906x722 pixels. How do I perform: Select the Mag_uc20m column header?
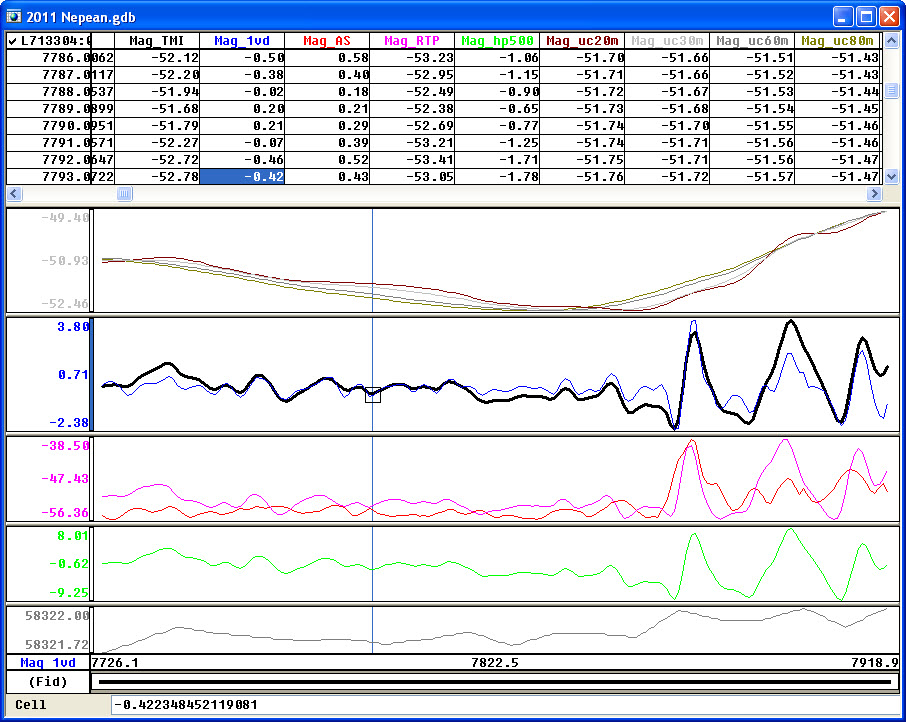coord(582,41)
